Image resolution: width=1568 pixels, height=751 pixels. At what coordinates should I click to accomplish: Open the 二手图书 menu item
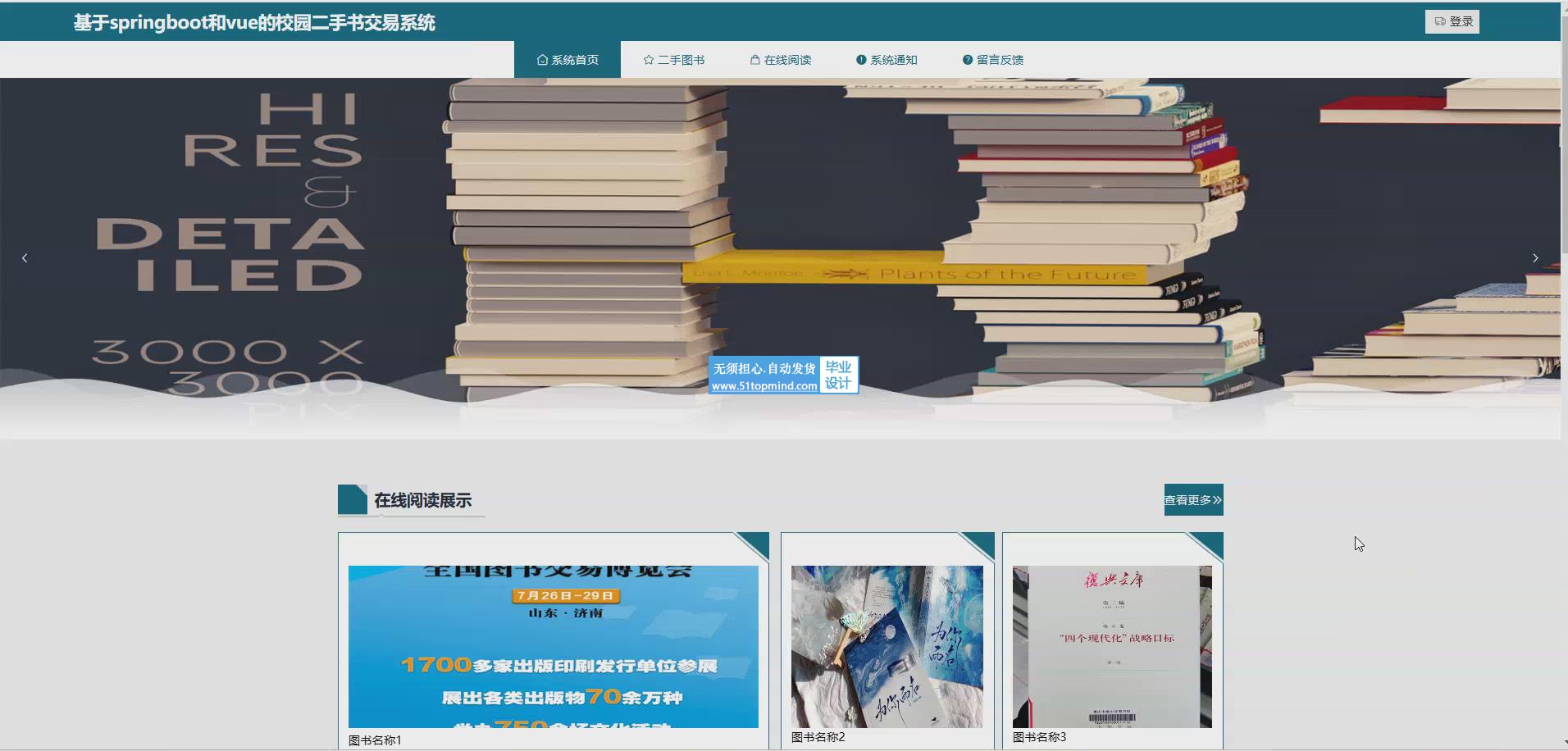click(674, 60)
